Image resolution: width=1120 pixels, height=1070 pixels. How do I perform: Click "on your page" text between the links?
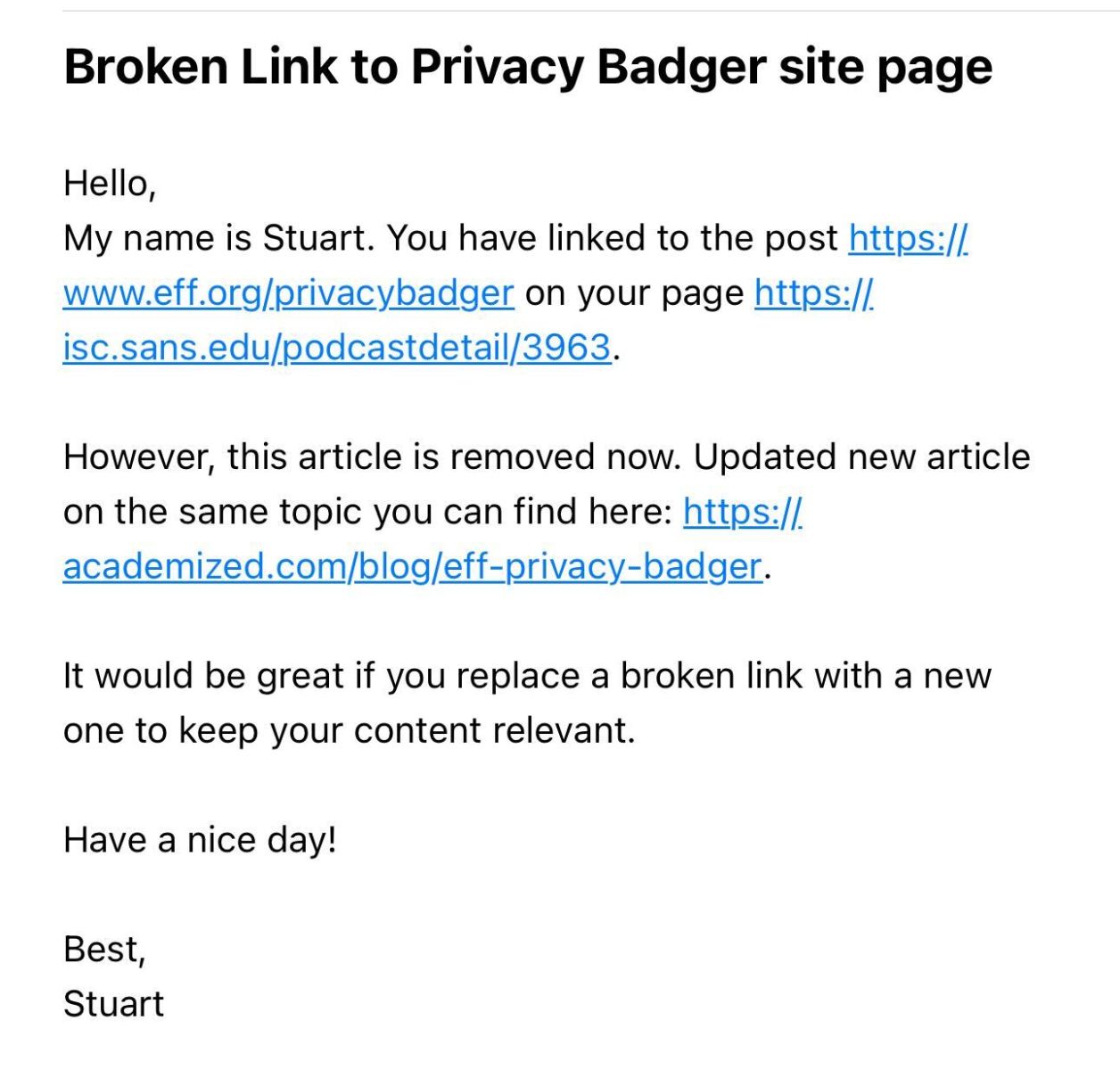point(634,293)
